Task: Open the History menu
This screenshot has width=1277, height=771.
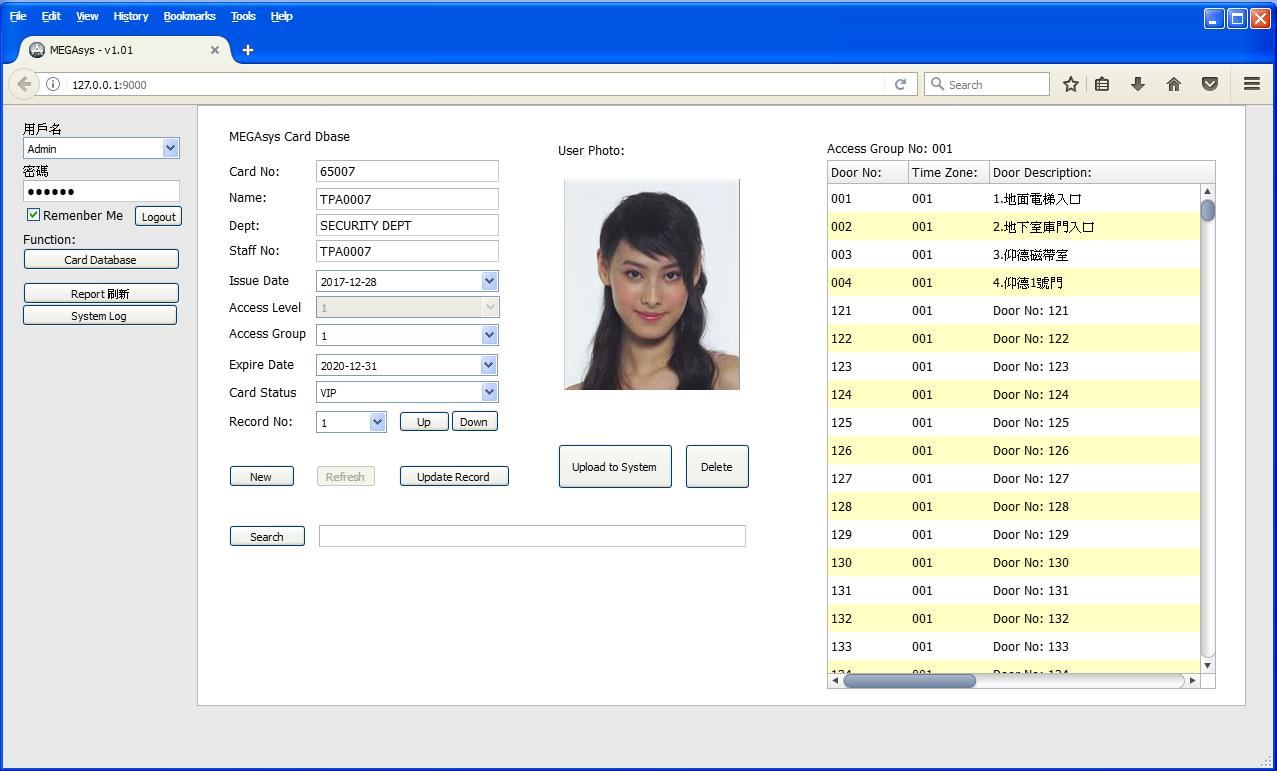Action: [x=130, y=16]
